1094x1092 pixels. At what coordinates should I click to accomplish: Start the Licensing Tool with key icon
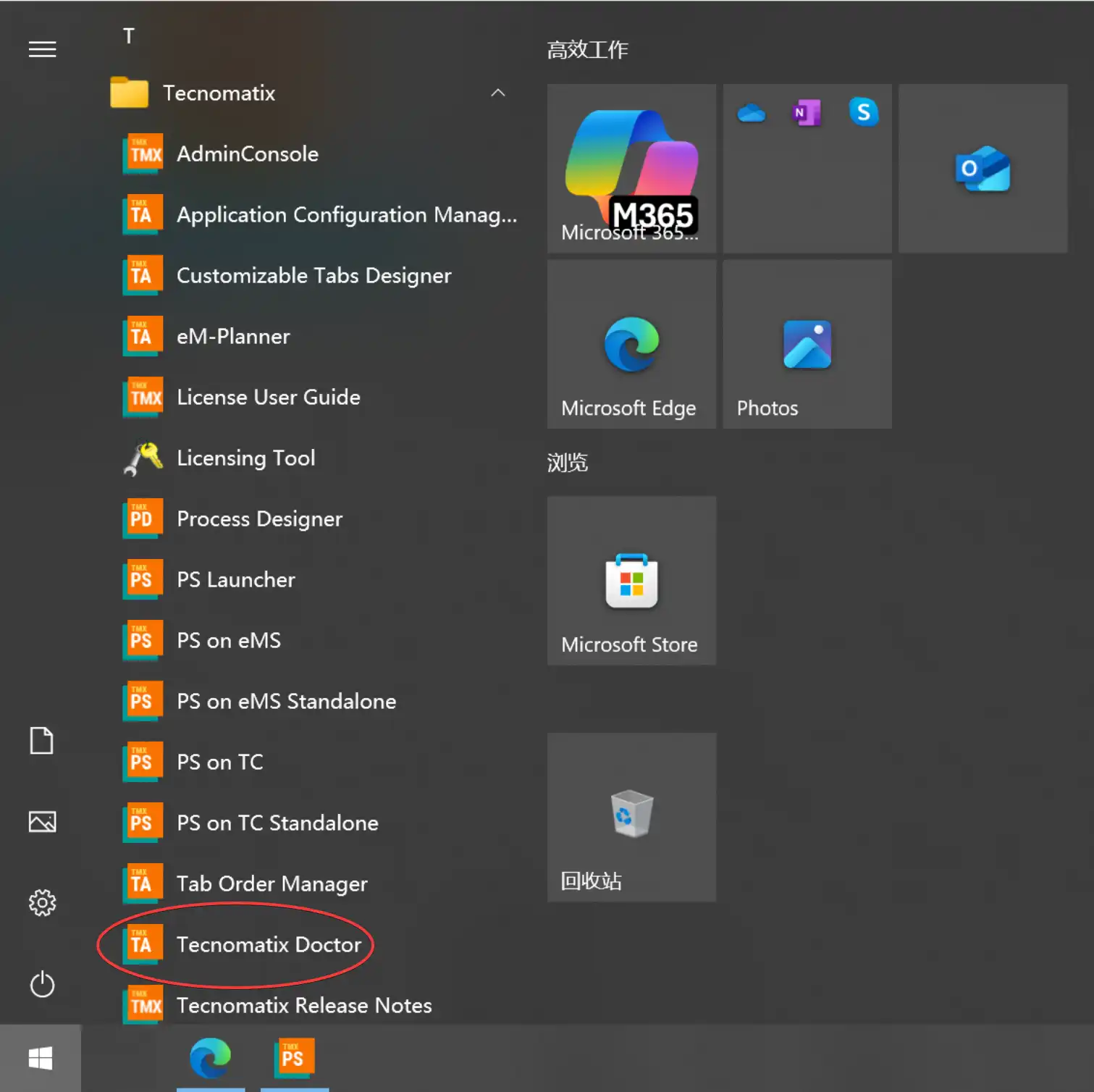(x=311, y=458)
